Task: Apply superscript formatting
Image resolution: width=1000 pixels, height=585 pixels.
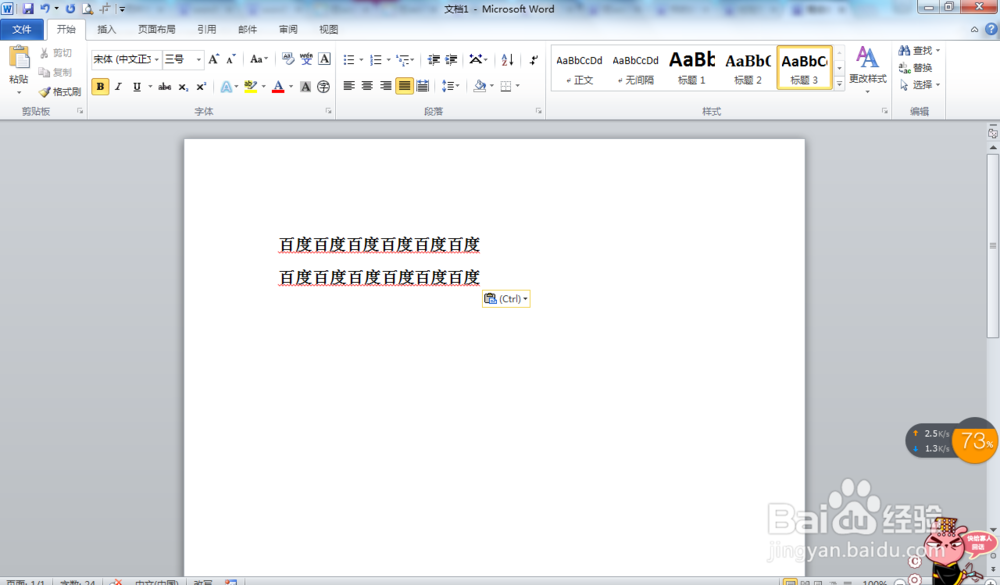Action: 201,87
